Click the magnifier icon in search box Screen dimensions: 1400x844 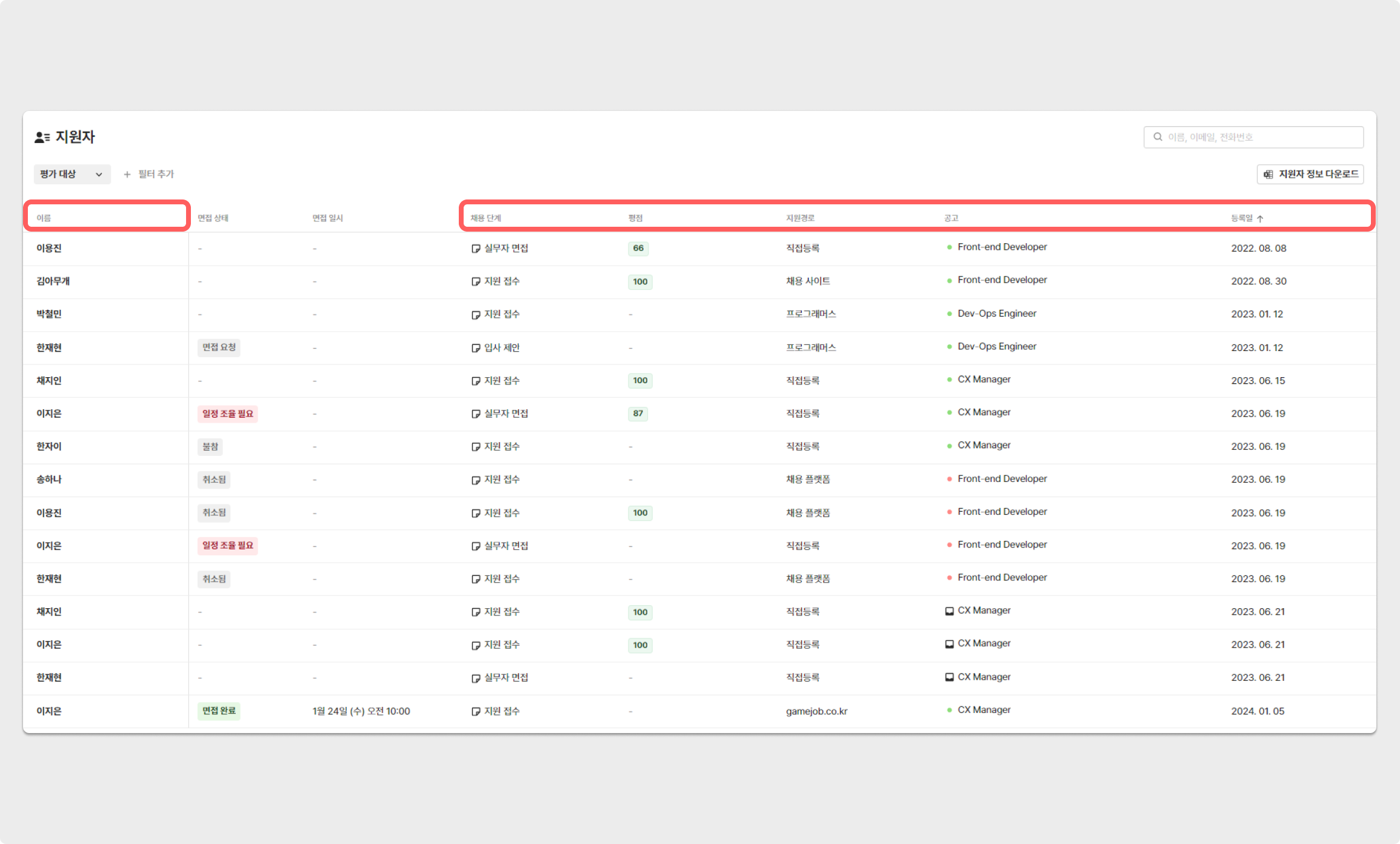[x=1158, y=137]
